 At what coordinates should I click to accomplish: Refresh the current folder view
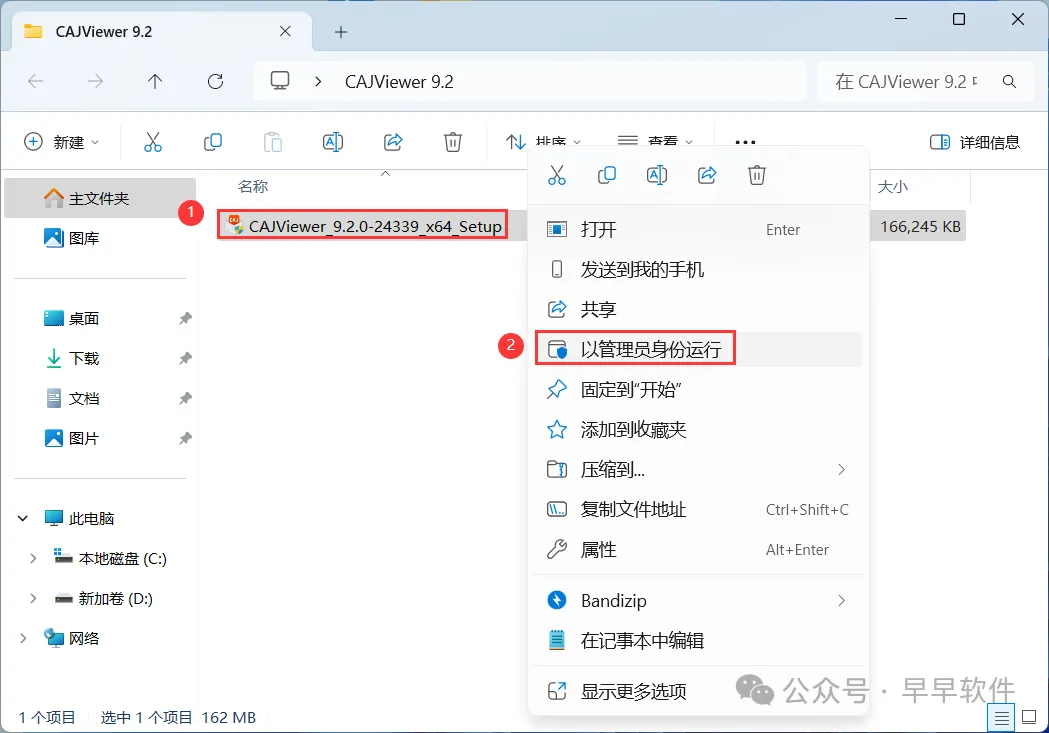tap(215, 82)
